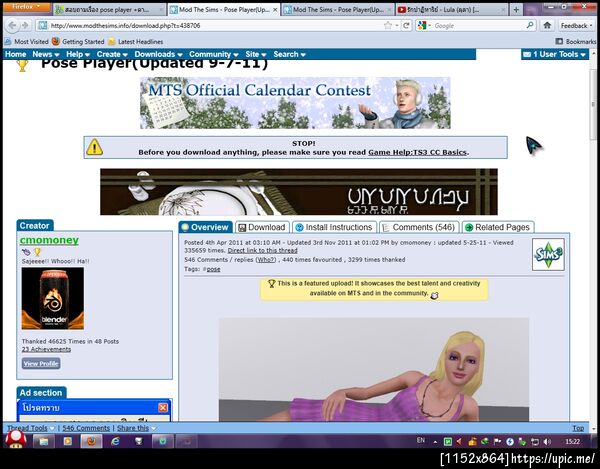Click the volume speaker tray icon

tap(547, 442)
